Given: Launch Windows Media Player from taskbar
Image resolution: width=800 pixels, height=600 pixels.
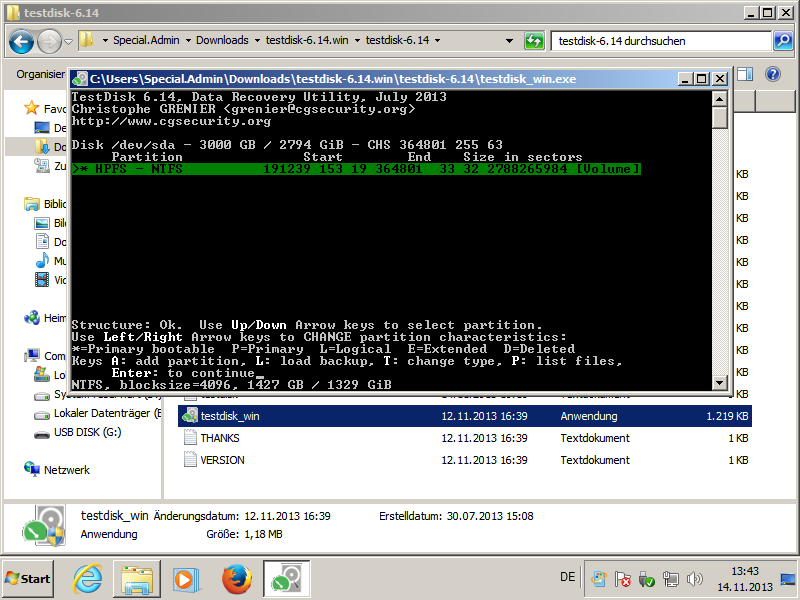Looking at the screenshot, I should [186, 579].
